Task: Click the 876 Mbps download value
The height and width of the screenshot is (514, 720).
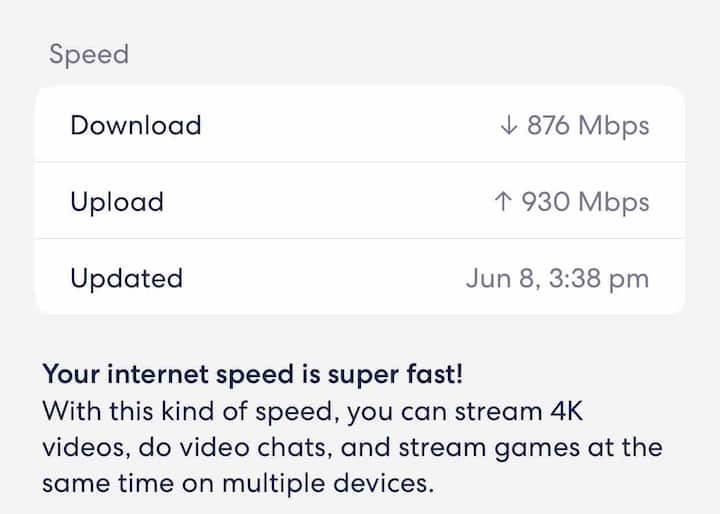Action: pos(585,126)
